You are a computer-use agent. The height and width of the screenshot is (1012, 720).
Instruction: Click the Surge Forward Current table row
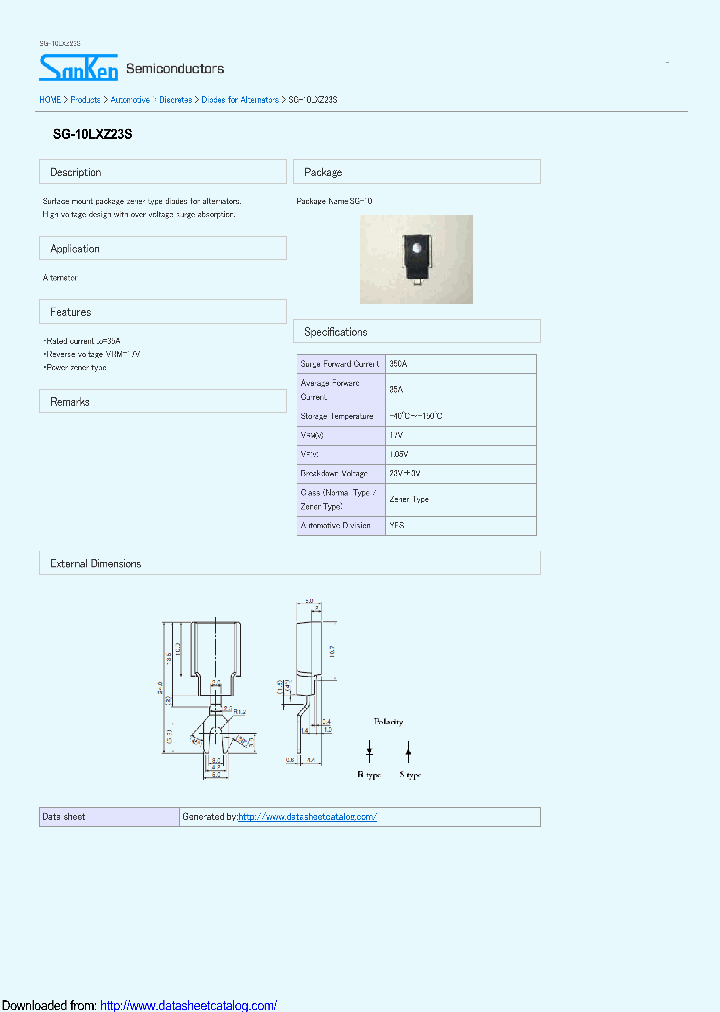pos(416,364)
